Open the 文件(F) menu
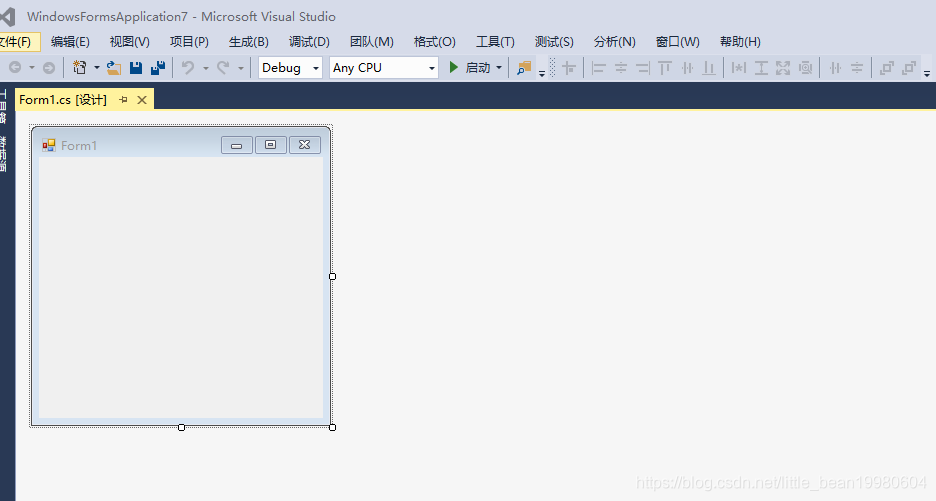 16,42
